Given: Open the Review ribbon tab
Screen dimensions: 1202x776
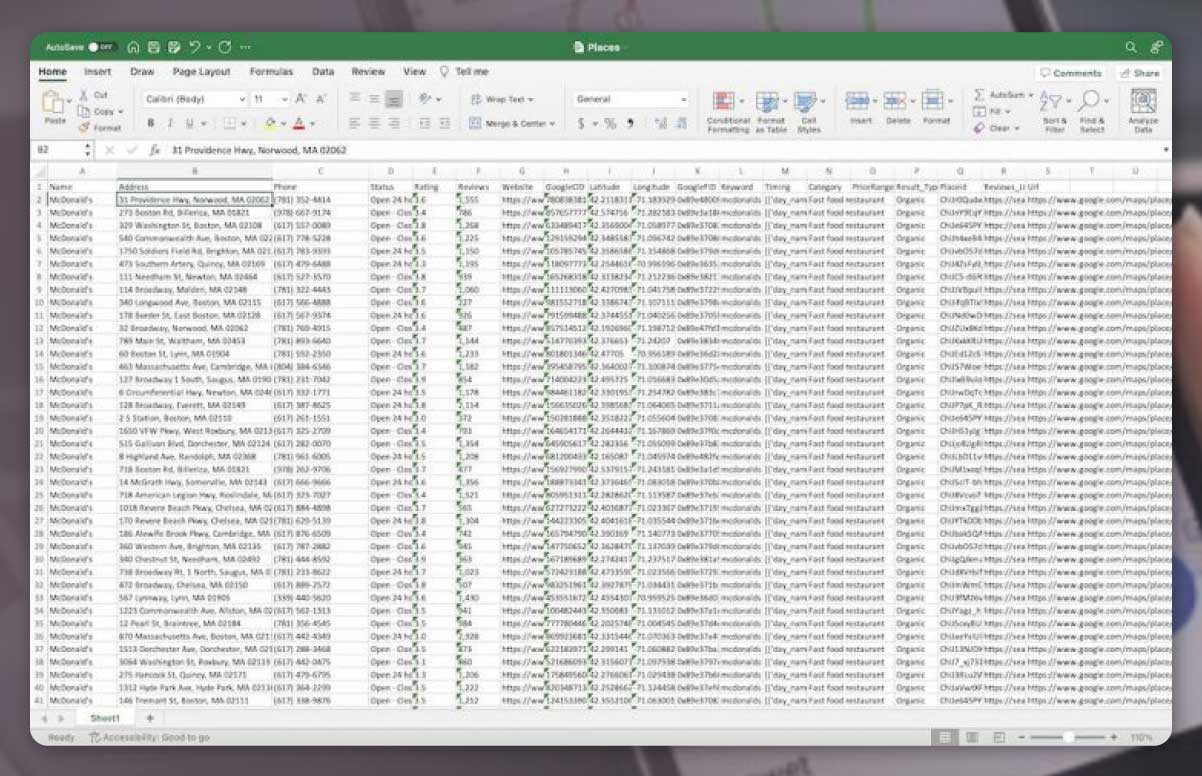Looking at the screenshot, I should point(368,72).
